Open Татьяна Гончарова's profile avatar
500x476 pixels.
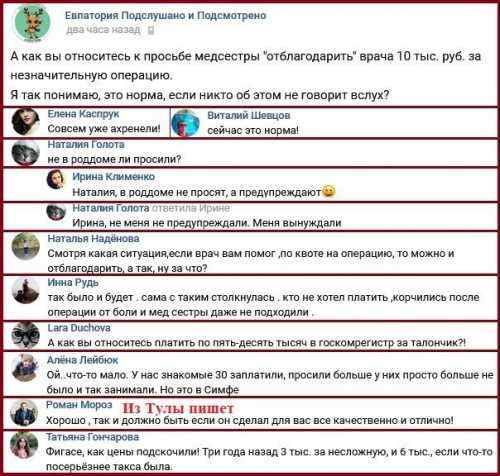click(24, 445)
